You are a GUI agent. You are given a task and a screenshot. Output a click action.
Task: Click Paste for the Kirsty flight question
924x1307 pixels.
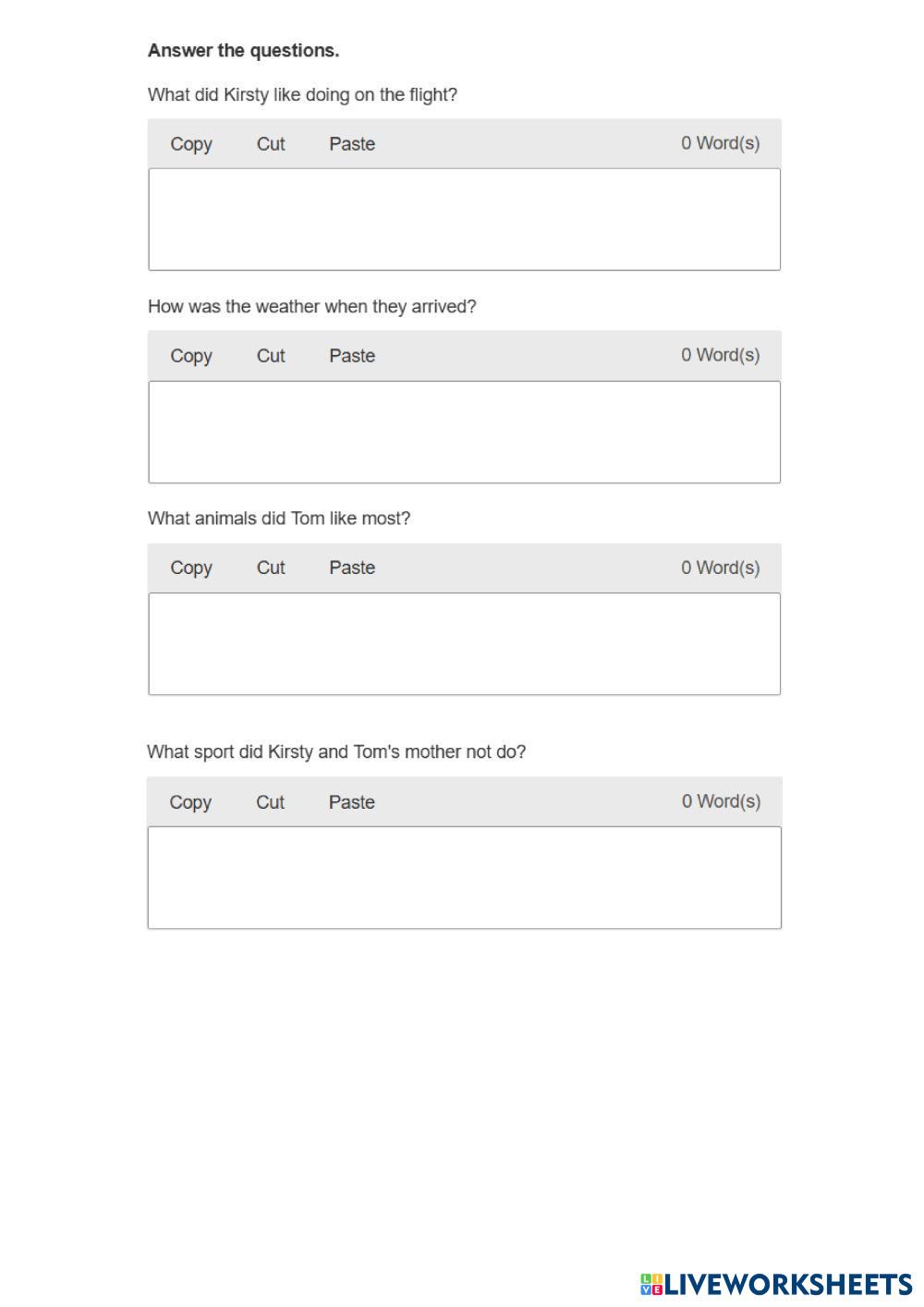pyautogui.click(x=352, y=144)
